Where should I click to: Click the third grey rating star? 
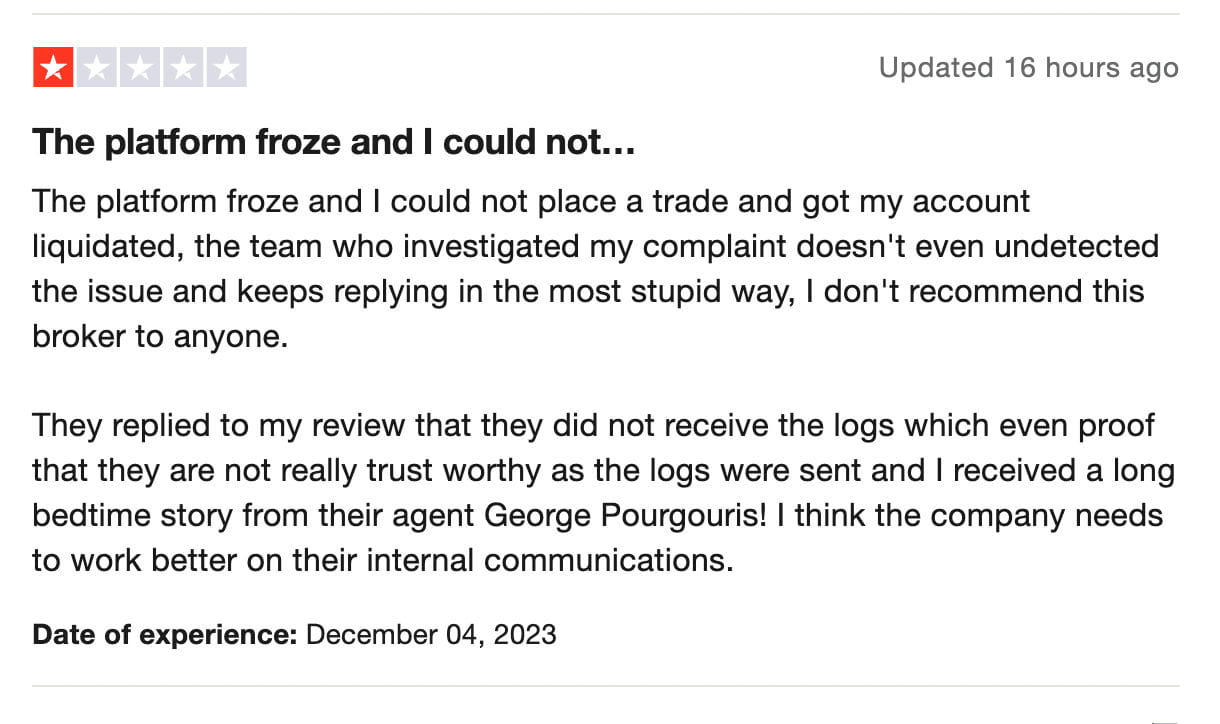point(140,68)
